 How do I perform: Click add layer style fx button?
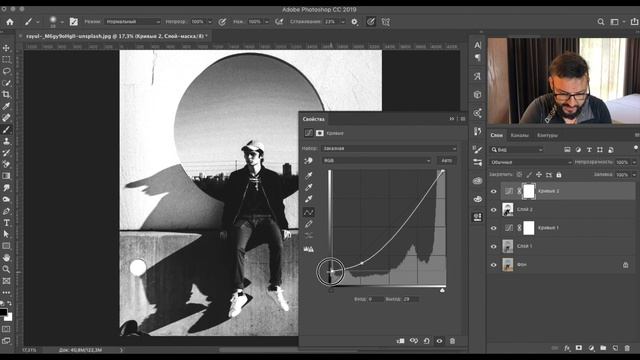(x=567, y=348)
